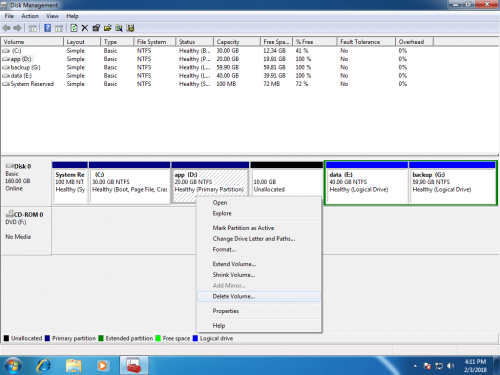Image resolution: width=500 pixels, height=375 pixels.
Task: Click the 59.90 GB capacity cell
Action: (228, 67)
